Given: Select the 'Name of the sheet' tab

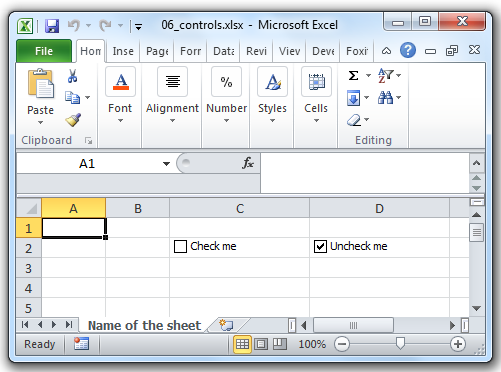Looking at the screenshot, I should 144,325.
